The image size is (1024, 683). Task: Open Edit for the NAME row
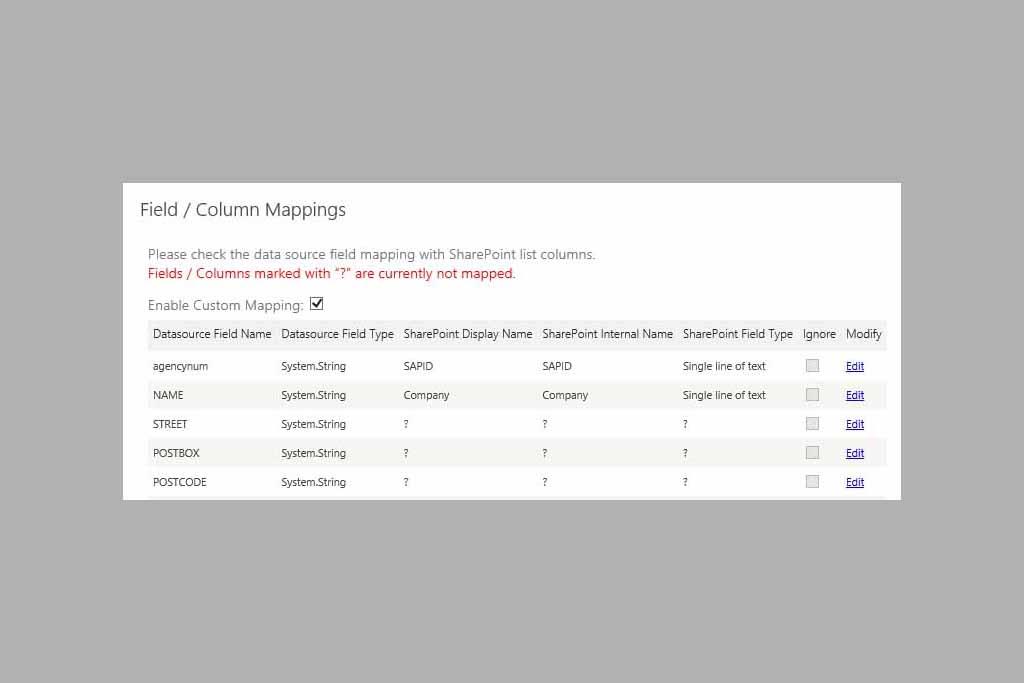click(x=854, y=396)
